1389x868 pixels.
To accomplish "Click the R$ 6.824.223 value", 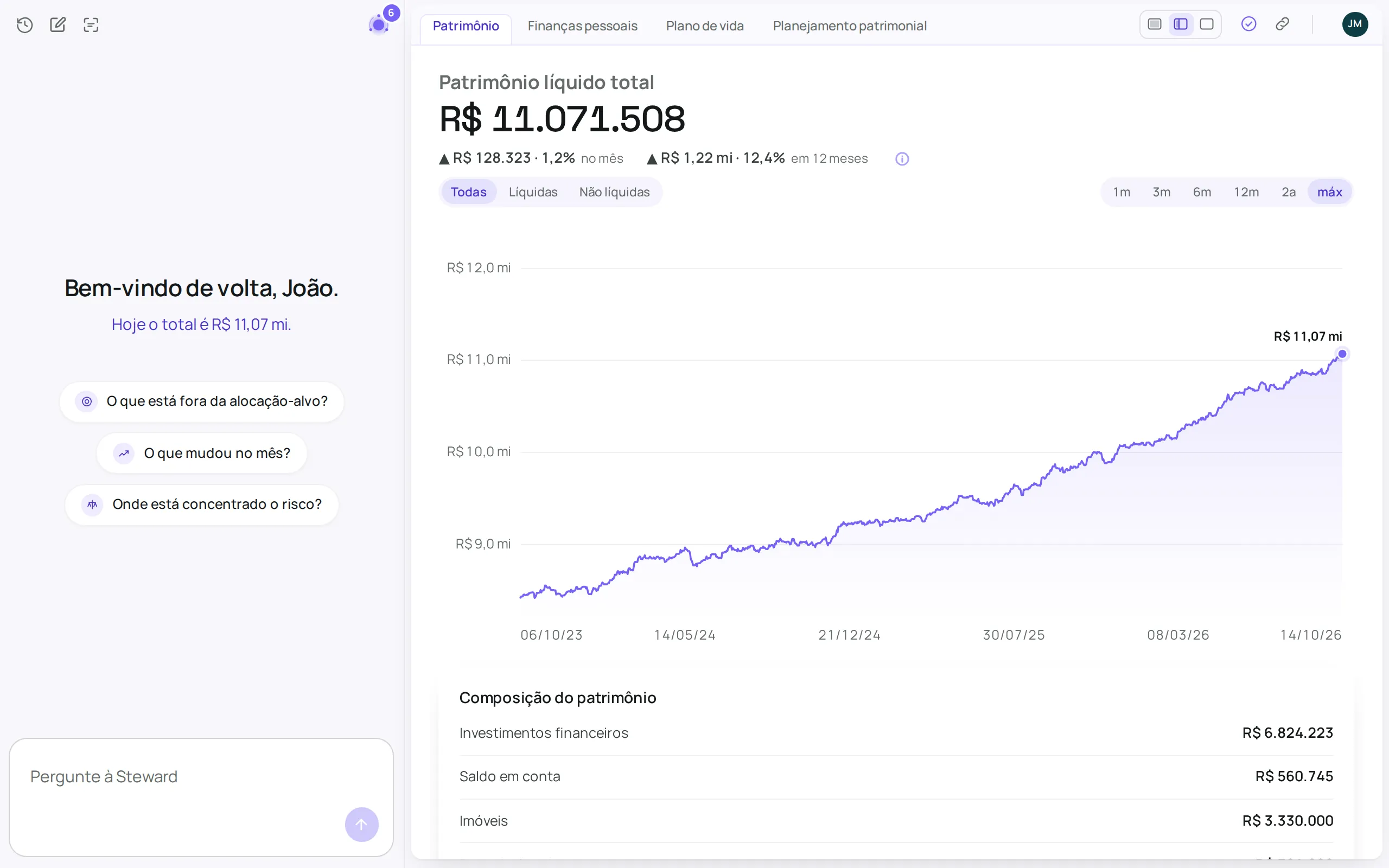I will pyautogui.click(x=1288, y=733).
